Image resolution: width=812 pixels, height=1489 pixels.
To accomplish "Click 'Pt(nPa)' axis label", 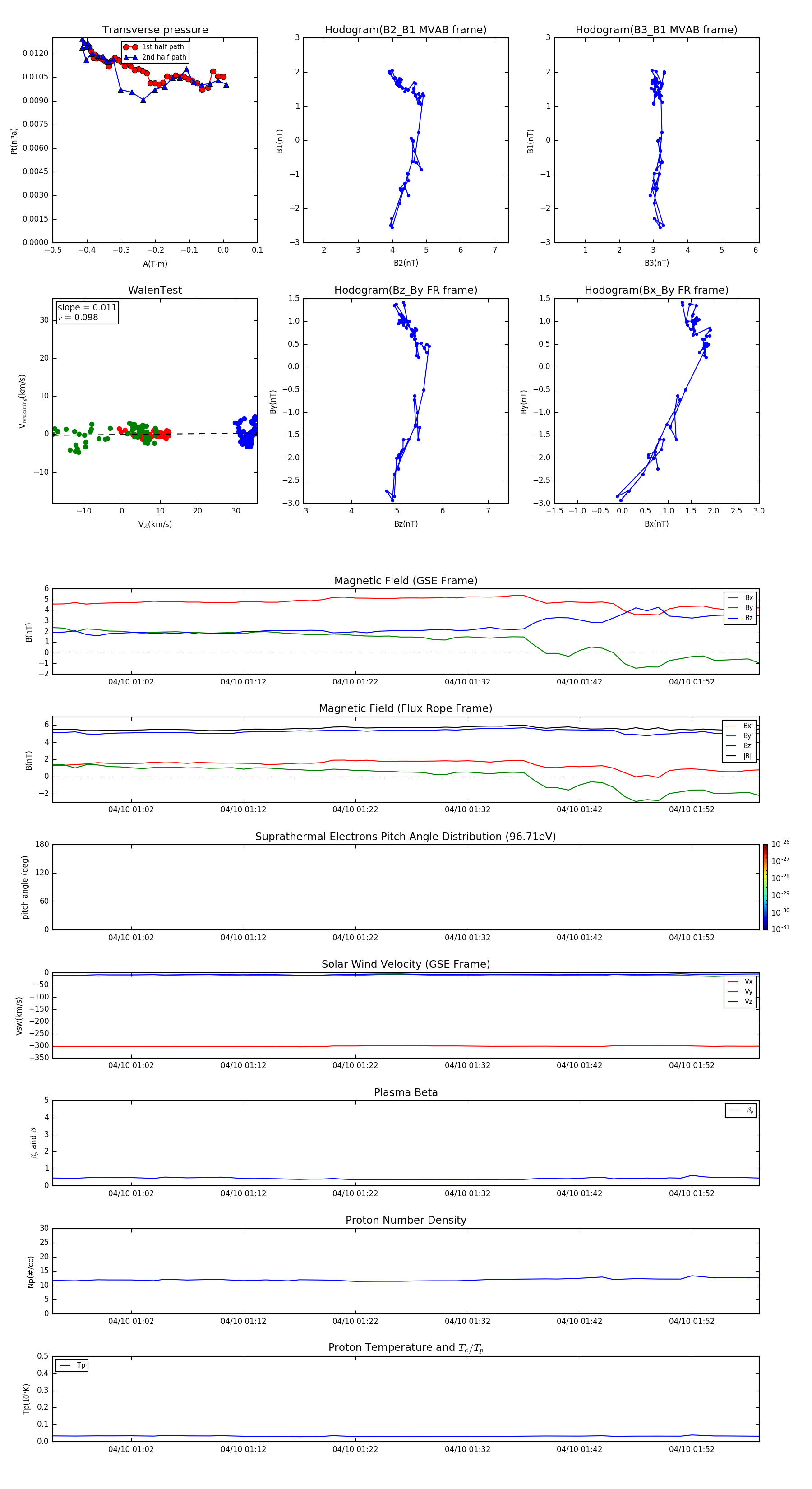I will (14, 141).
